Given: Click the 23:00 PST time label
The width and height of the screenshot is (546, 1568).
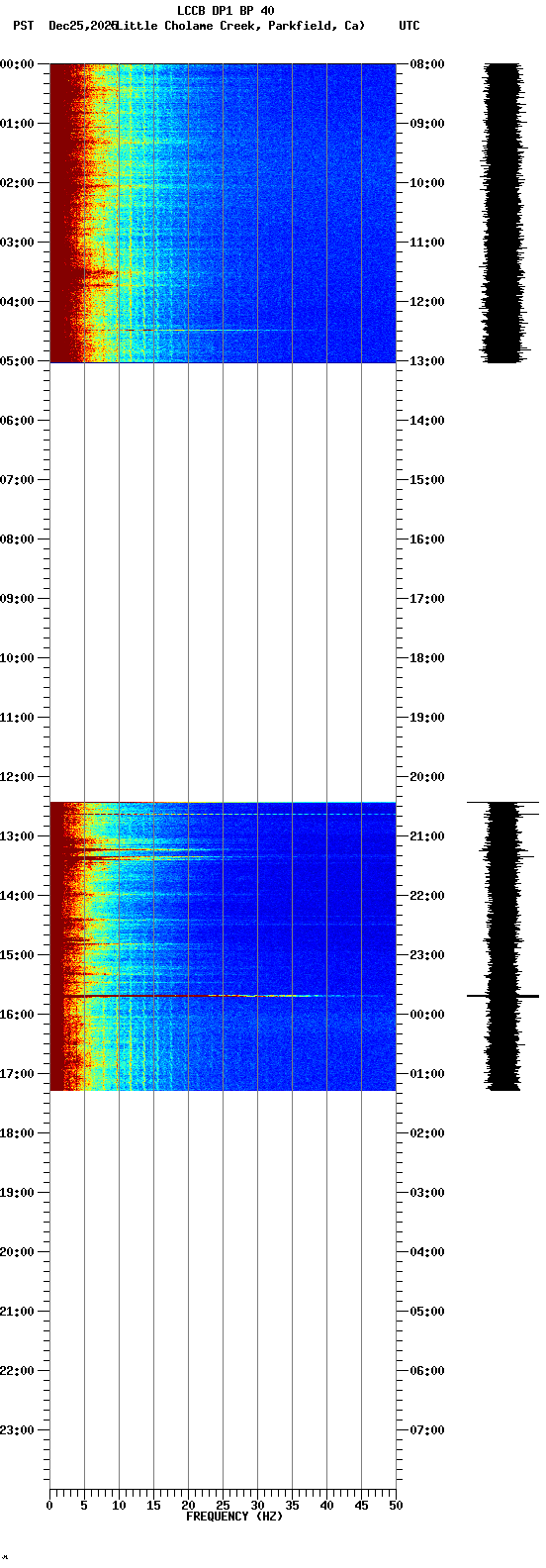Looking at the screenshot, I should click(x=18, y=1430).
